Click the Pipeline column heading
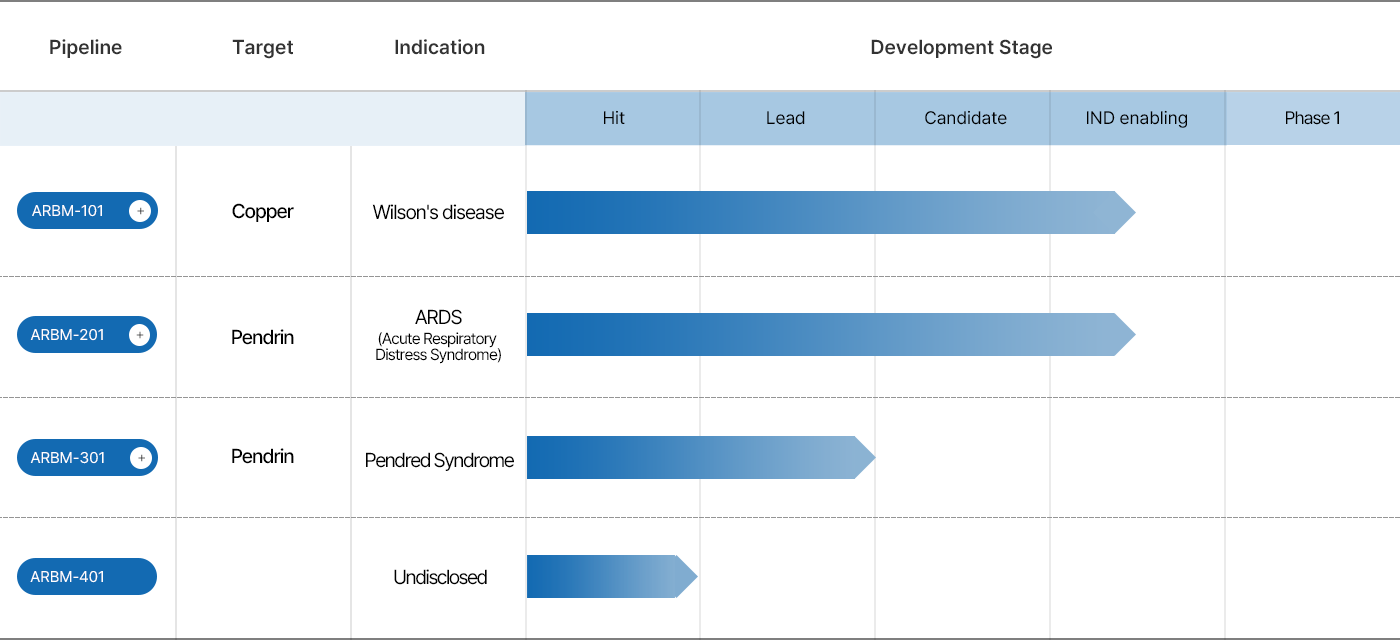 (x=85, y=47)
